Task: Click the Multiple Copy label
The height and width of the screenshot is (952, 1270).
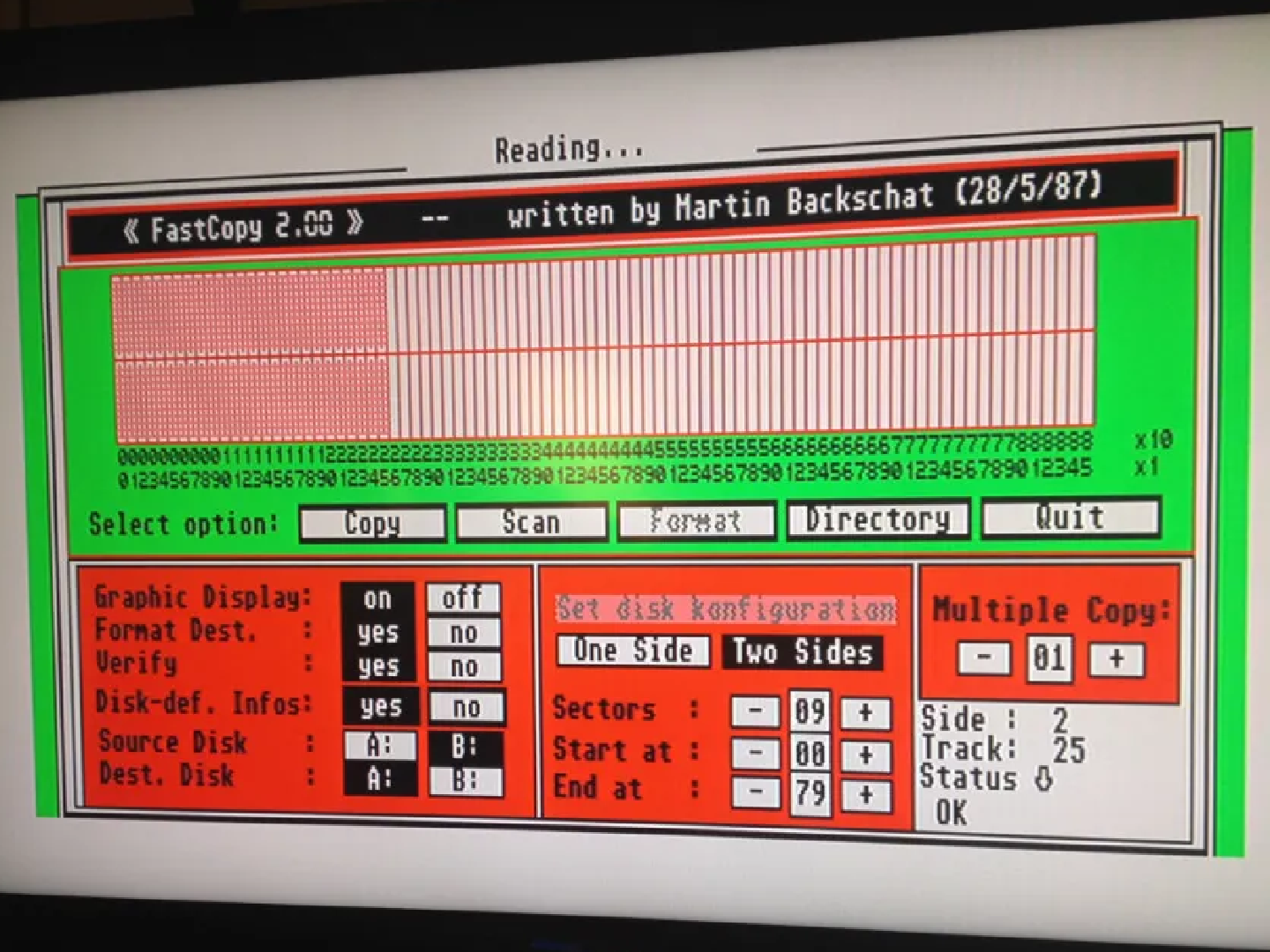Action: pos(1051,610)
